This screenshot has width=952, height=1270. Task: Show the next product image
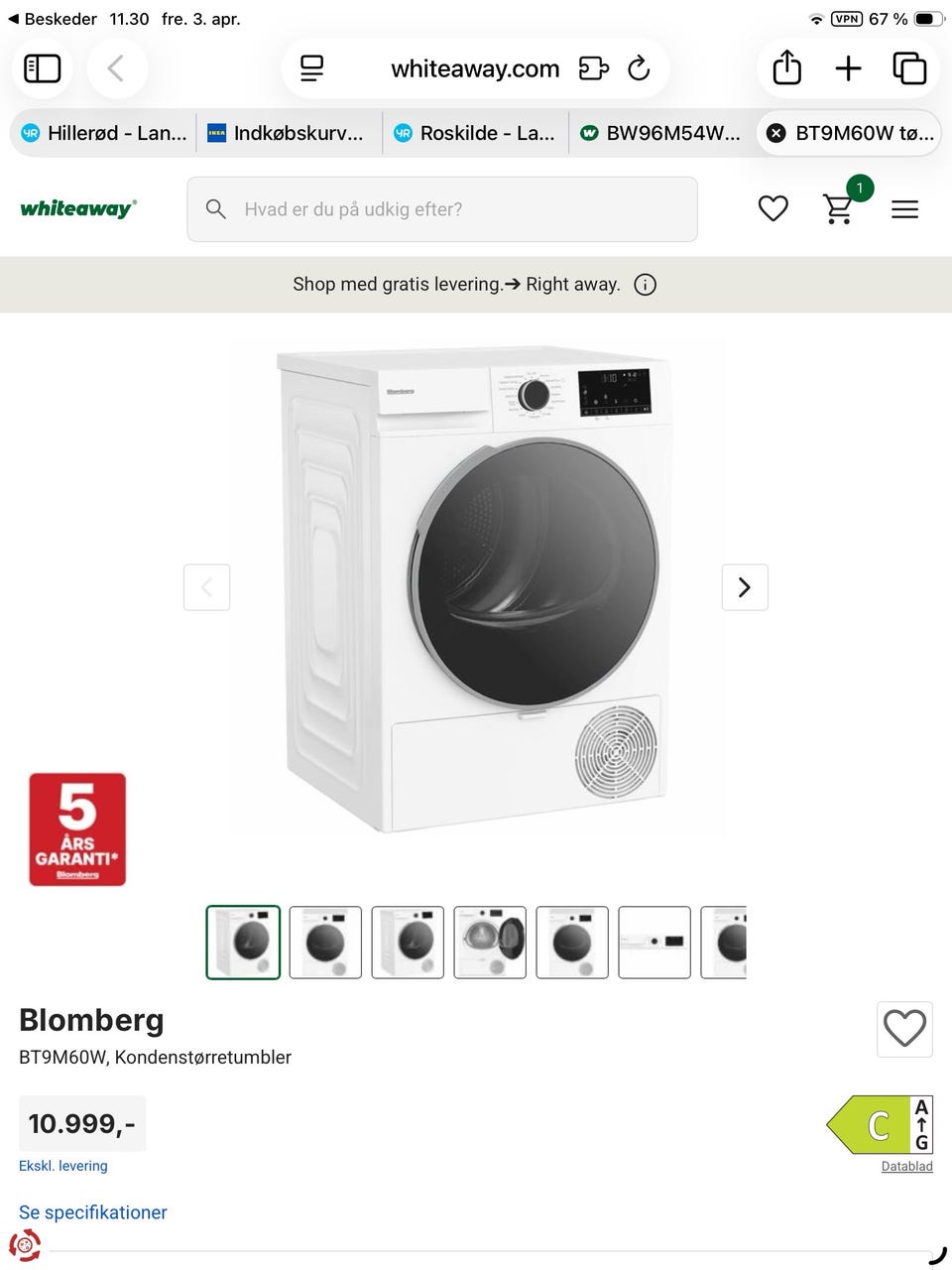[x=745, y=587]
